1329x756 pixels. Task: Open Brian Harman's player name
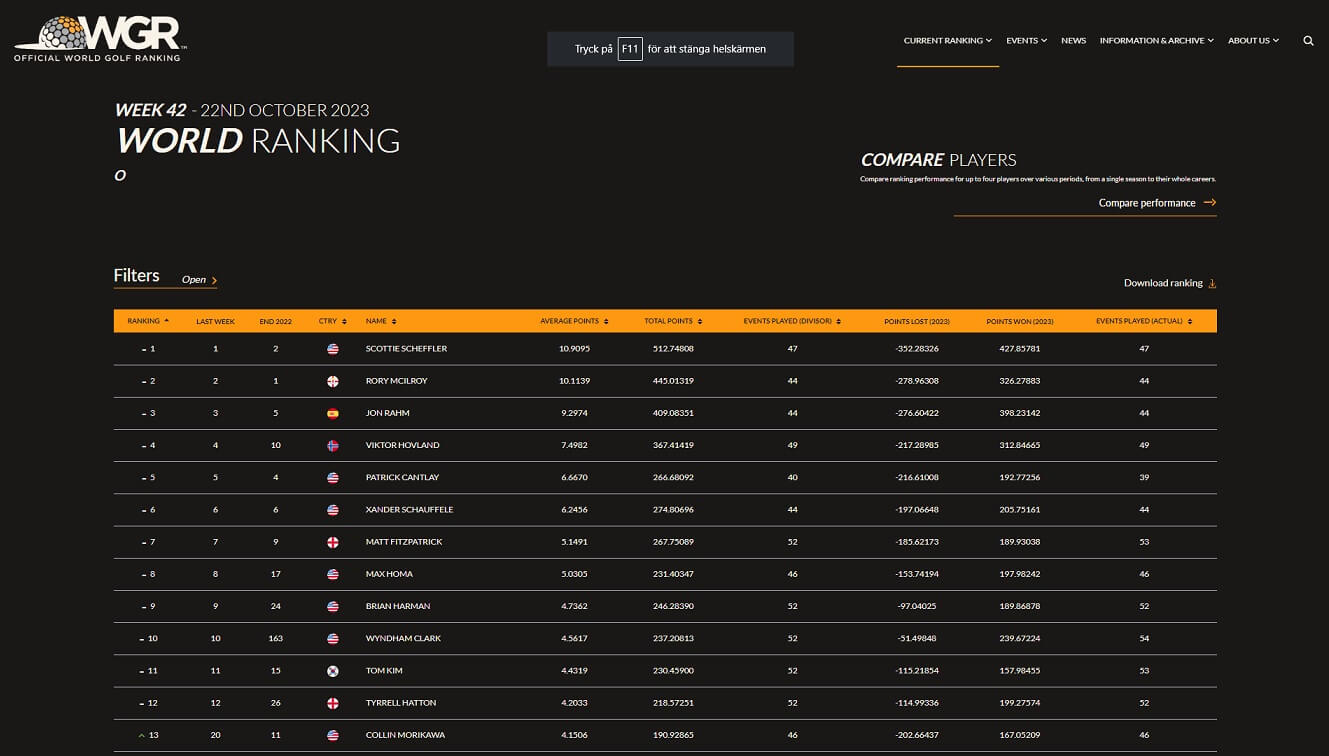[x=397, y=606]
